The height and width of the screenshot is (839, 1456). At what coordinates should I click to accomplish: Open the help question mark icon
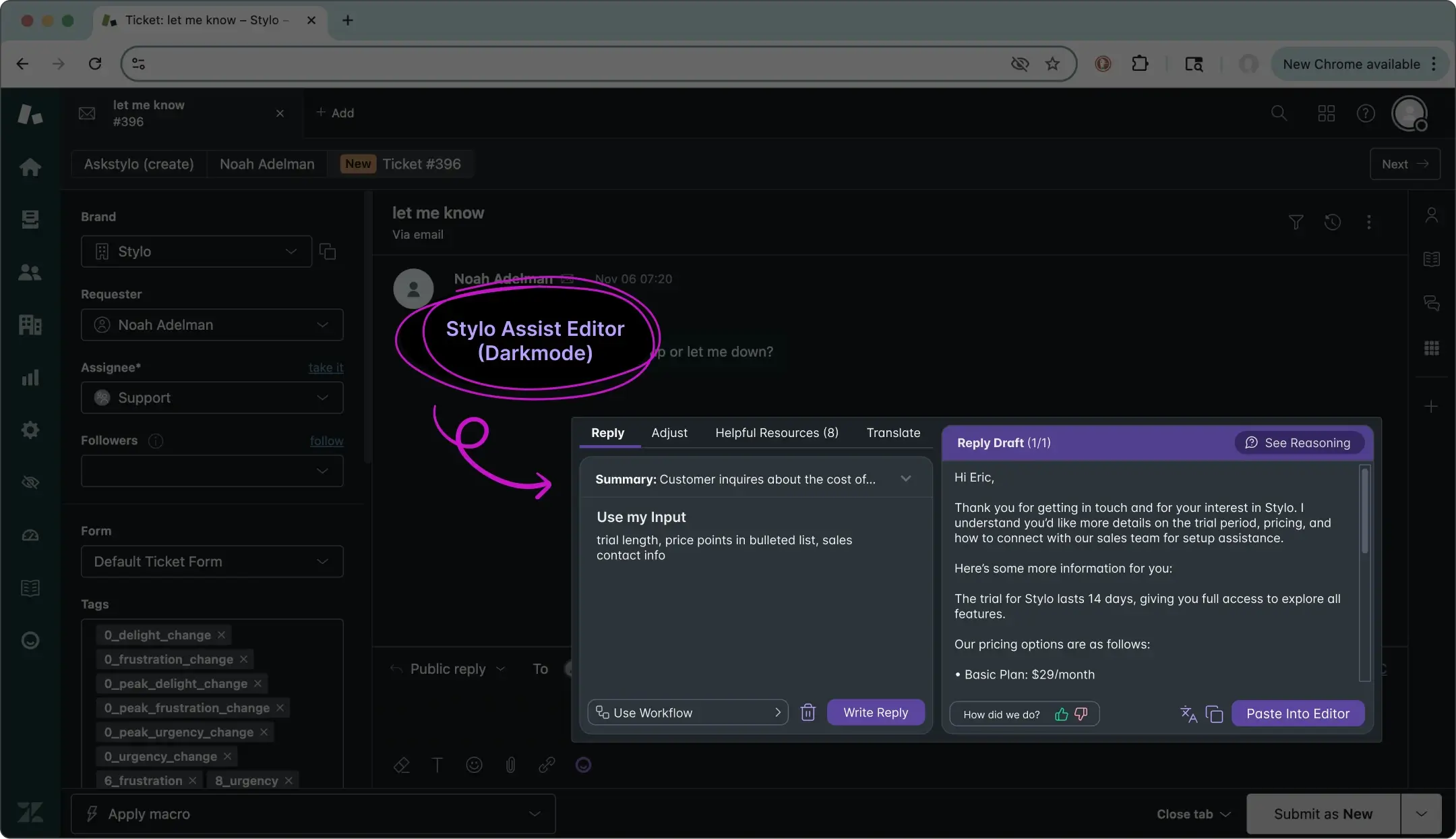click(1366, 113)
